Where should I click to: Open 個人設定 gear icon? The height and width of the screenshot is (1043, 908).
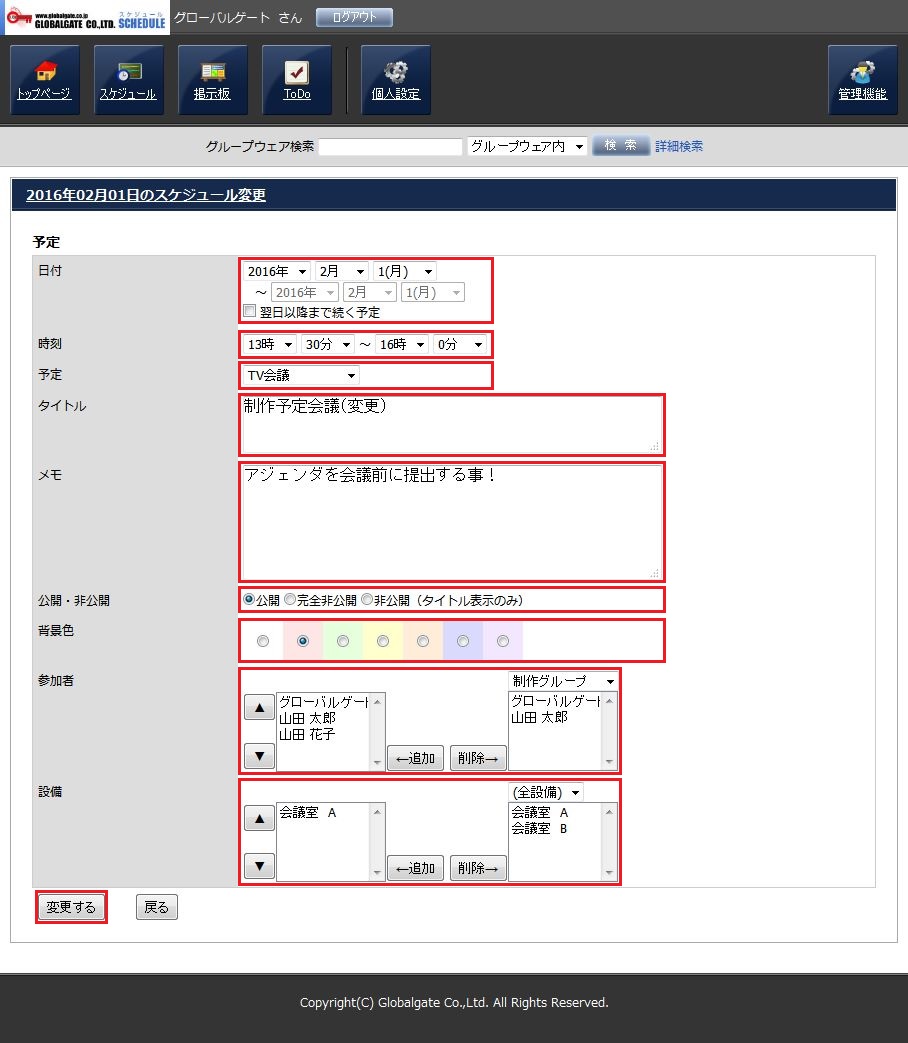[395, 80]
